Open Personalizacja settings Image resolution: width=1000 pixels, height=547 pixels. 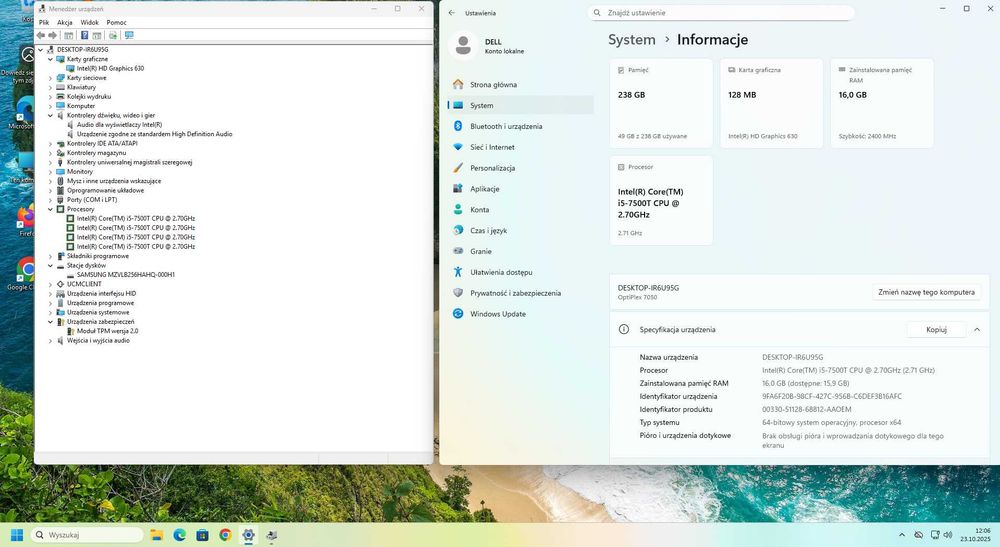[x=520, y=168]
